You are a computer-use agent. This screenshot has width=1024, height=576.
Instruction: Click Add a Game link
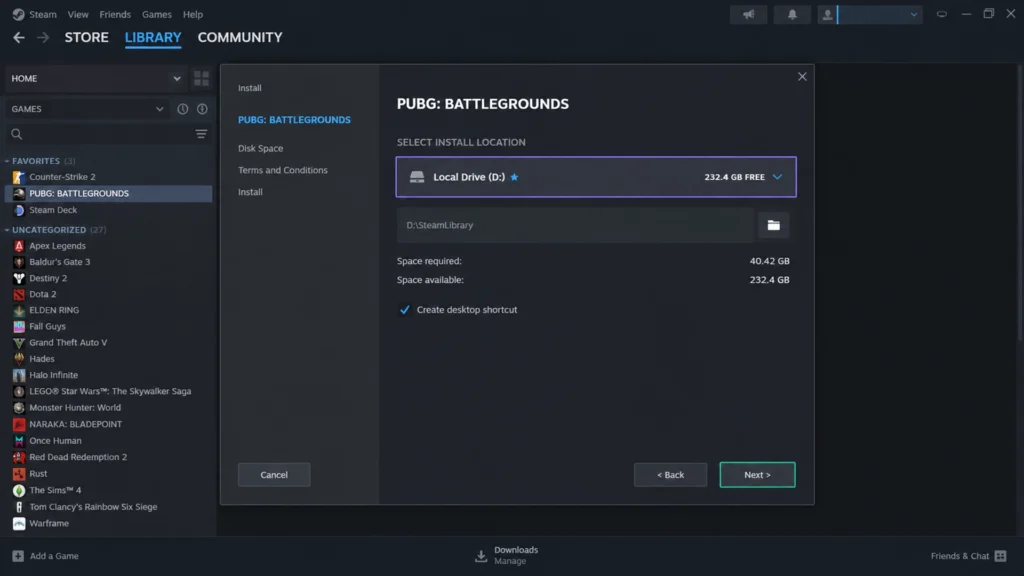pos(54,556)
